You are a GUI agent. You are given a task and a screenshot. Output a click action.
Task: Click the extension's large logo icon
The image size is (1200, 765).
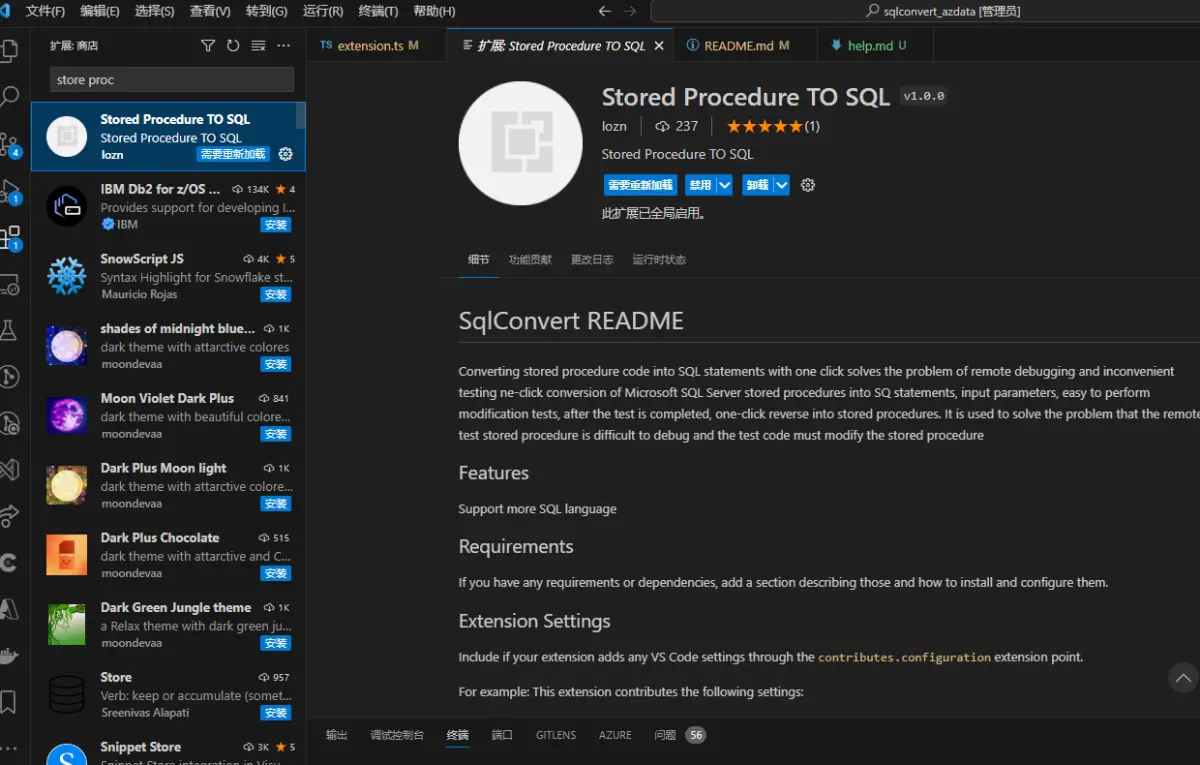[x=520, y=143]
